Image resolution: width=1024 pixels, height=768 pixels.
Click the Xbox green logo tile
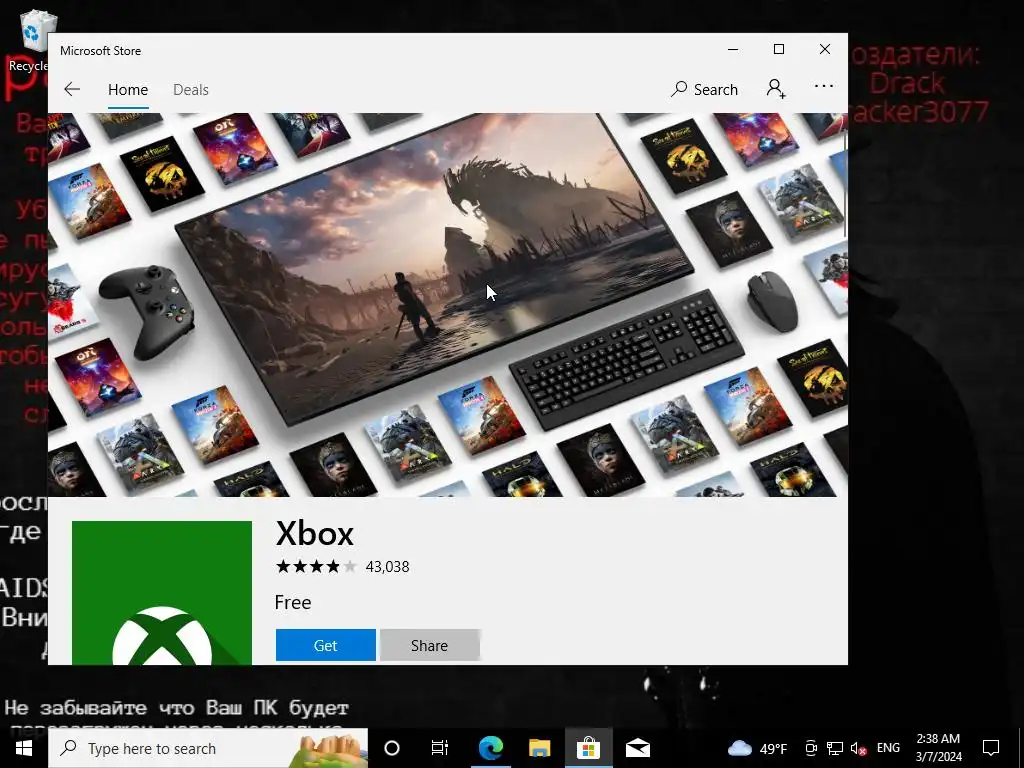tap(162, 592)
